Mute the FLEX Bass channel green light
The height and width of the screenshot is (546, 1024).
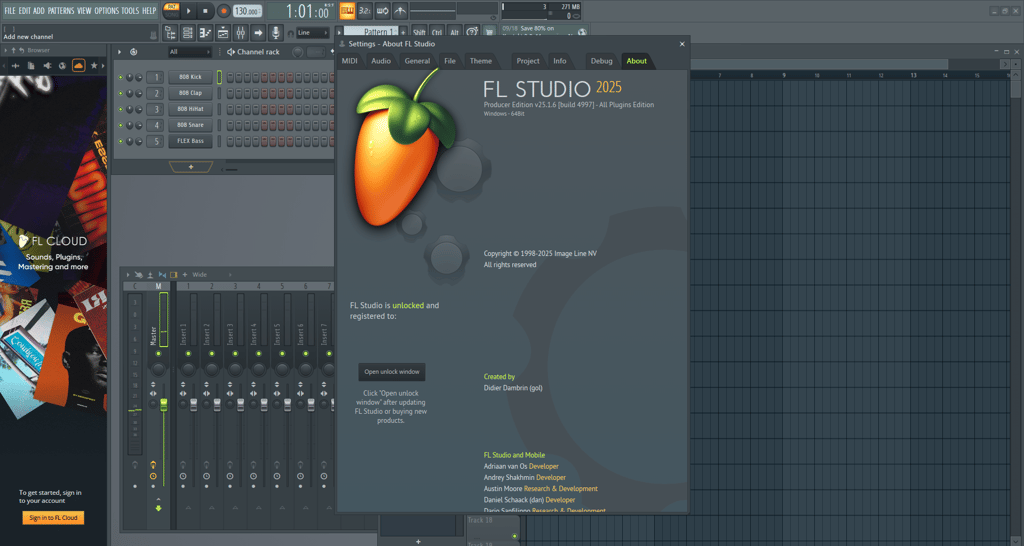(120, 141)
